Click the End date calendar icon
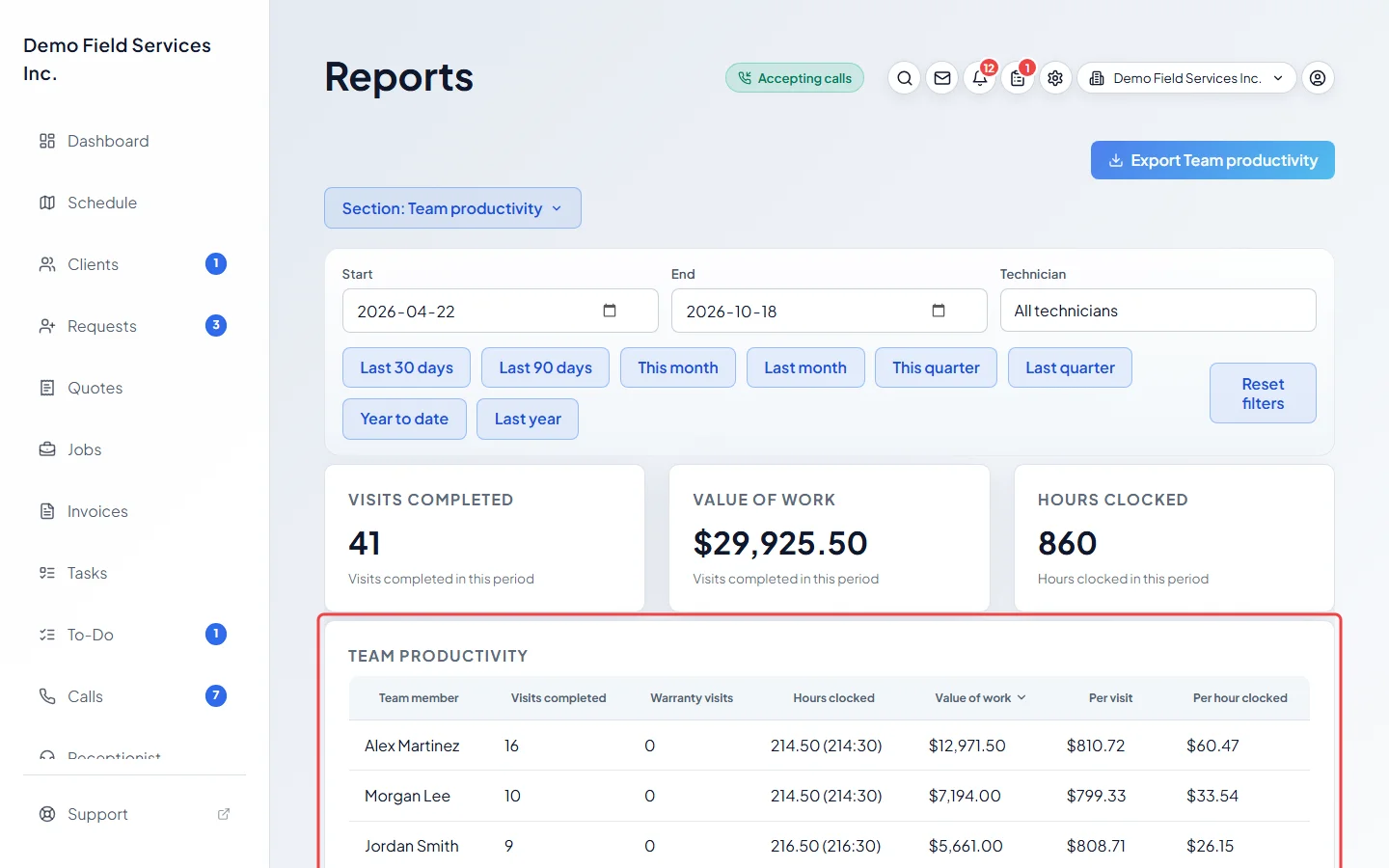Viewport: 1389px width, 868px height. (939, 311)
